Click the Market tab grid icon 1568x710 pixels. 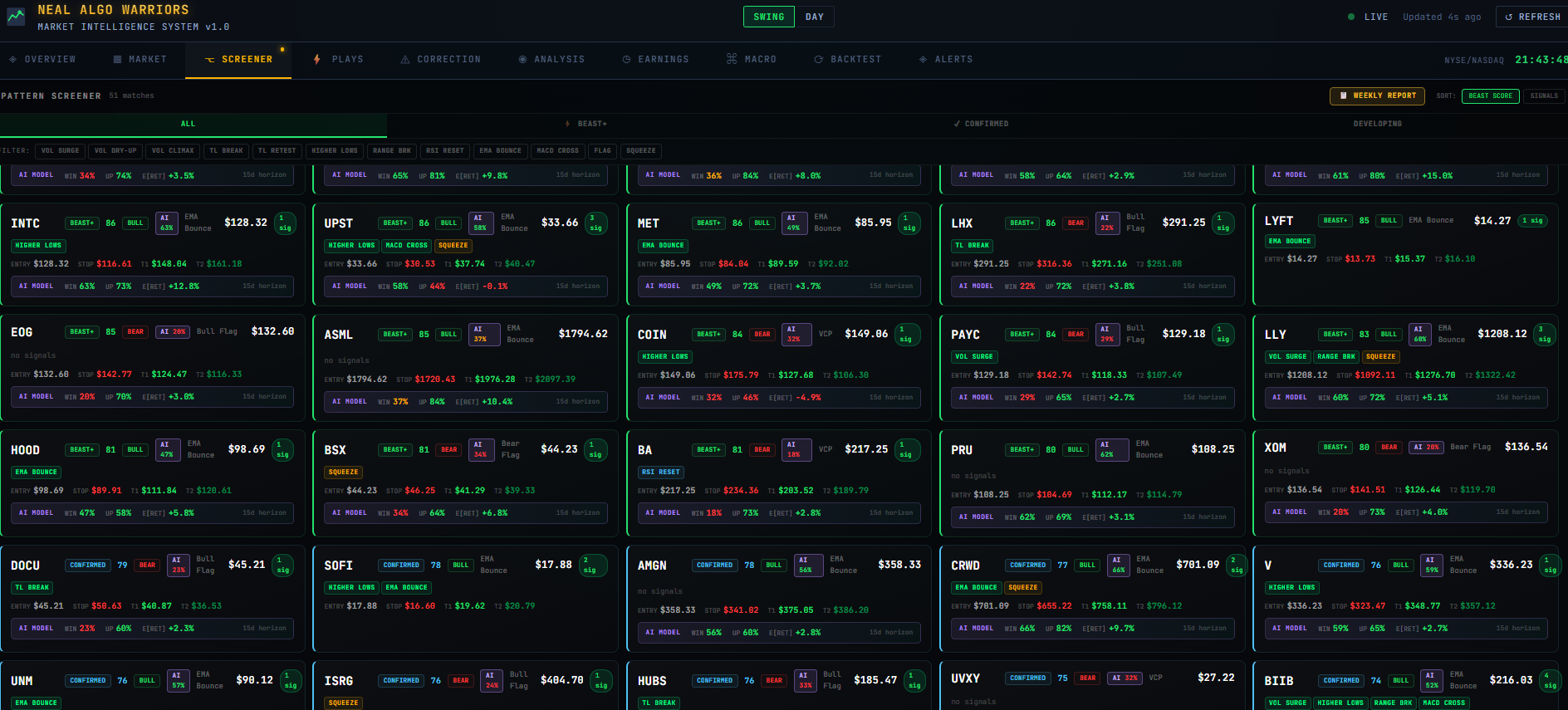(117, 60)
